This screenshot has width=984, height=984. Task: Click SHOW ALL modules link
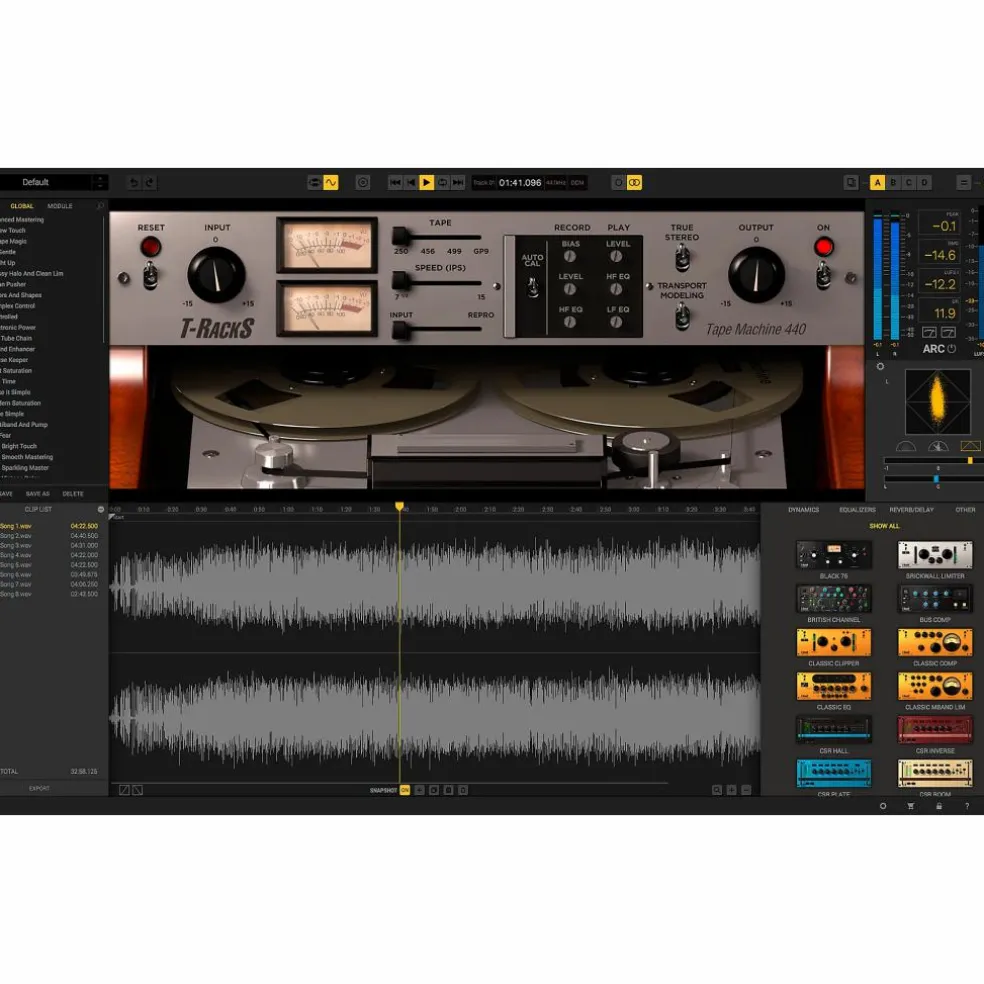(x=884, y=526)
